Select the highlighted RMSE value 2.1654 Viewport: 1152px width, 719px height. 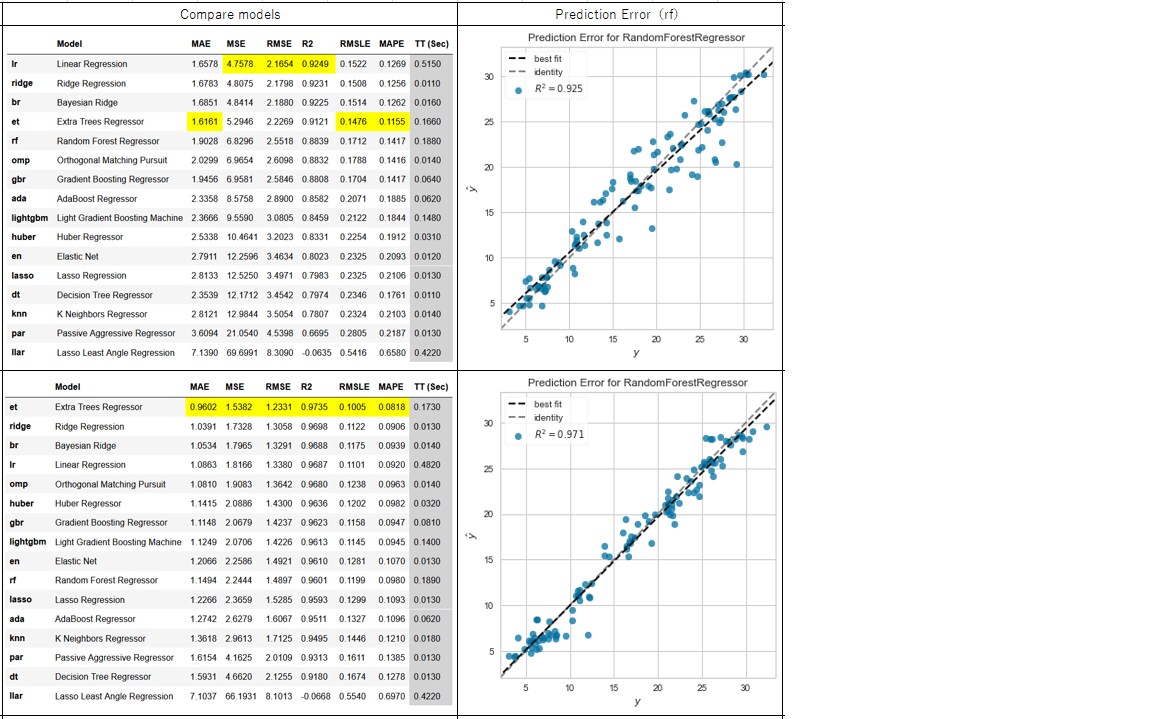pos(279,64)
